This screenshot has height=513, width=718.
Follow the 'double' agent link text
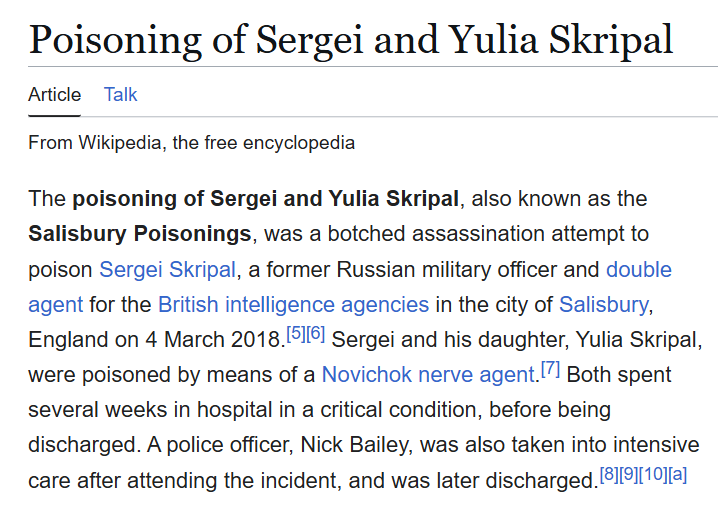[x=639, y=269]
